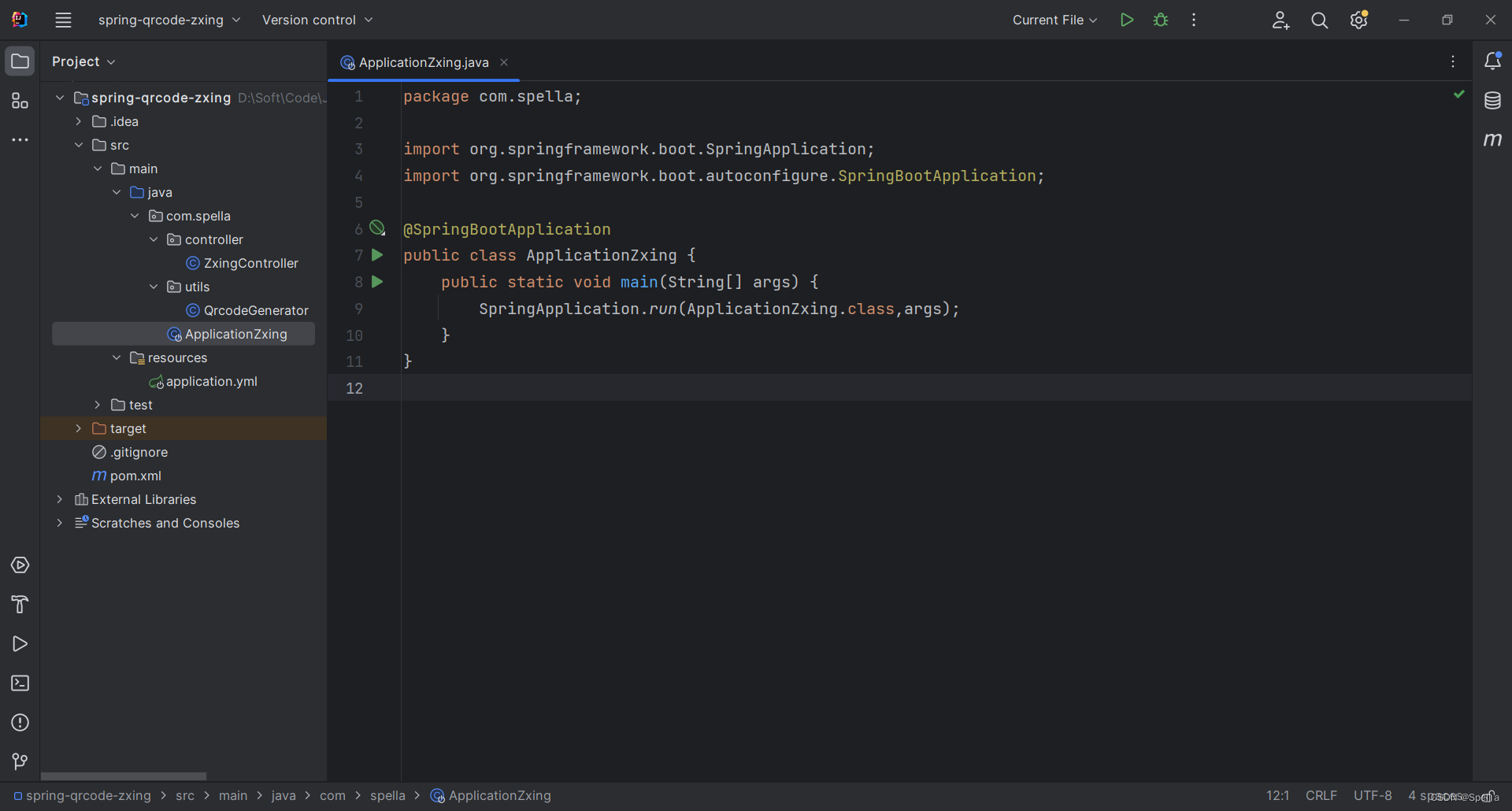The image size is (1512, 811).
Task: Open the Services tool window
Action: click(x=20, y=565)
